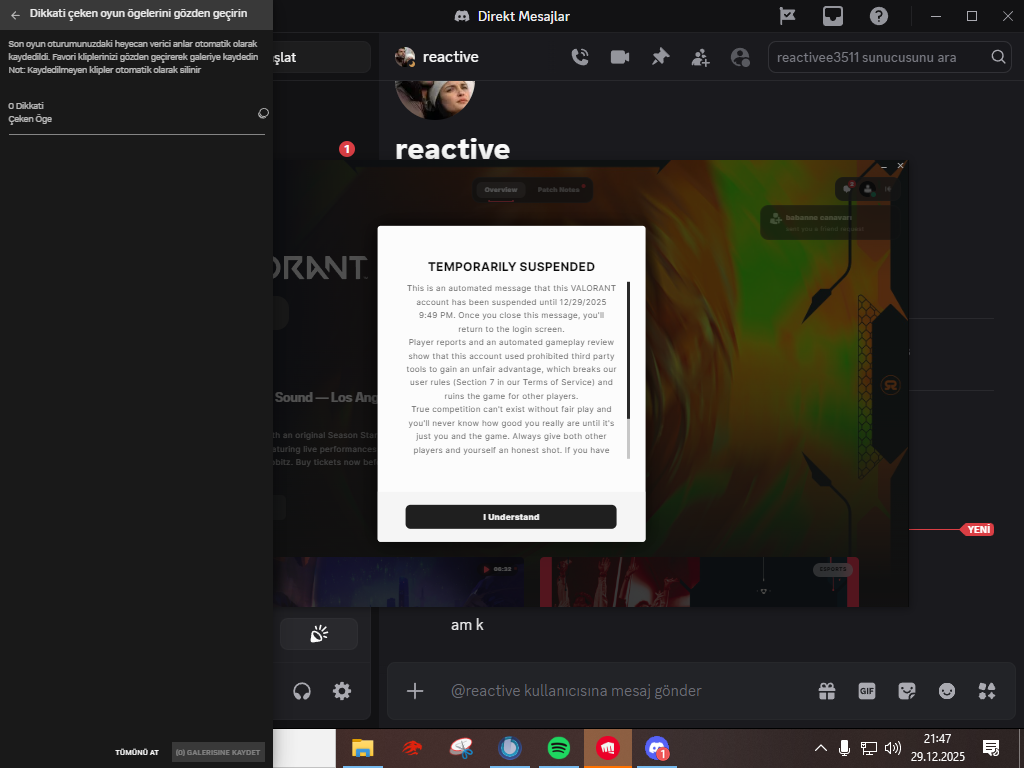
Task: Switch to the Patch Notes tab
Action: pyautogui.click(x=559, y=189)
